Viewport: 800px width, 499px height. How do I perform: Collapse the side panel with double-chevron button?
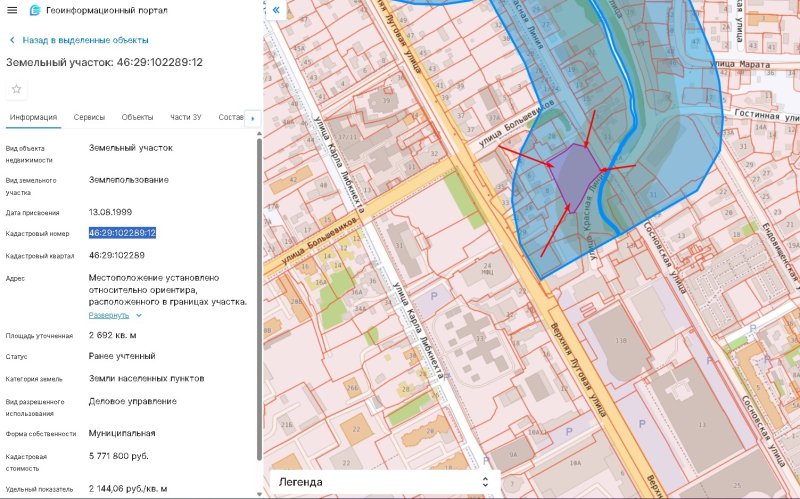[277, 10]
